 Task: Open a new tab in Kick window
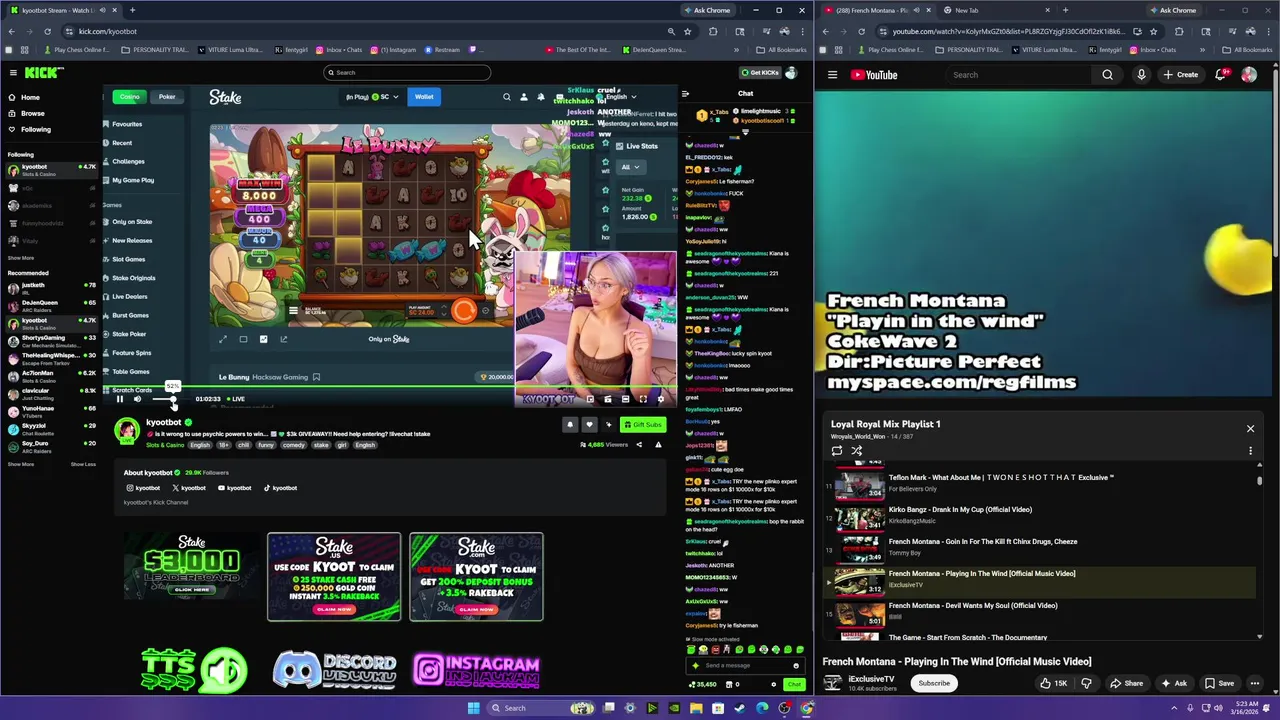[132, 10]
